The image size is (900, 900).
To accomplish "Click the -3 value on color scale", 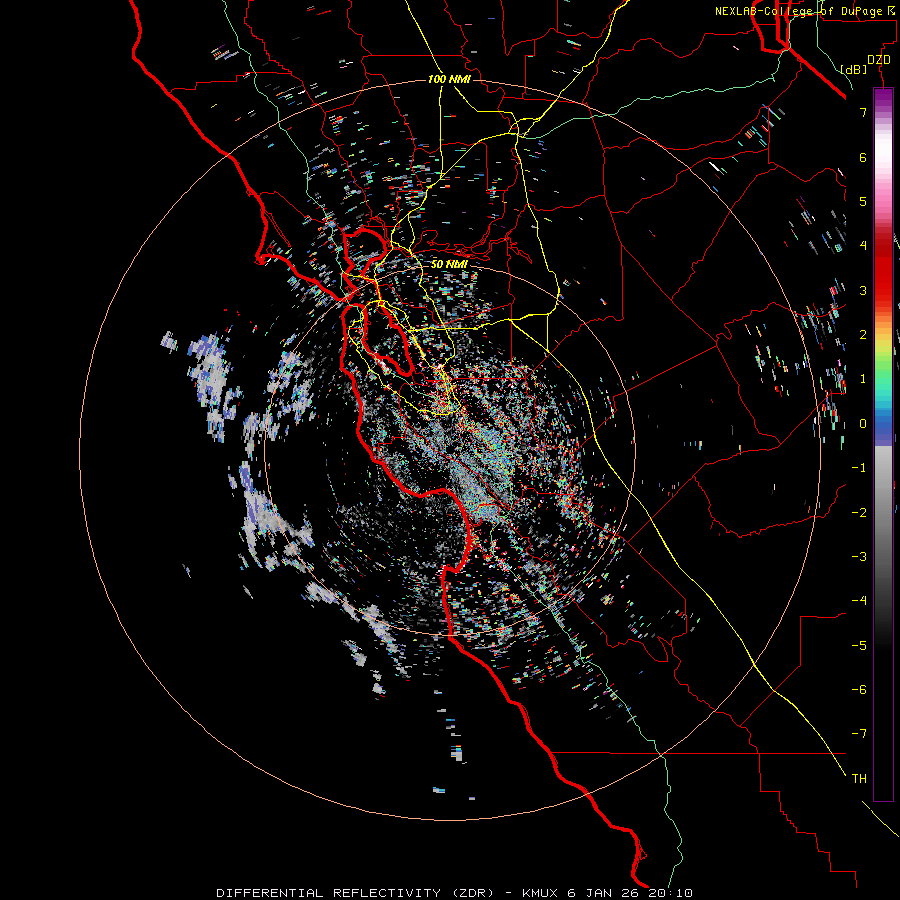I will point(859,557).
